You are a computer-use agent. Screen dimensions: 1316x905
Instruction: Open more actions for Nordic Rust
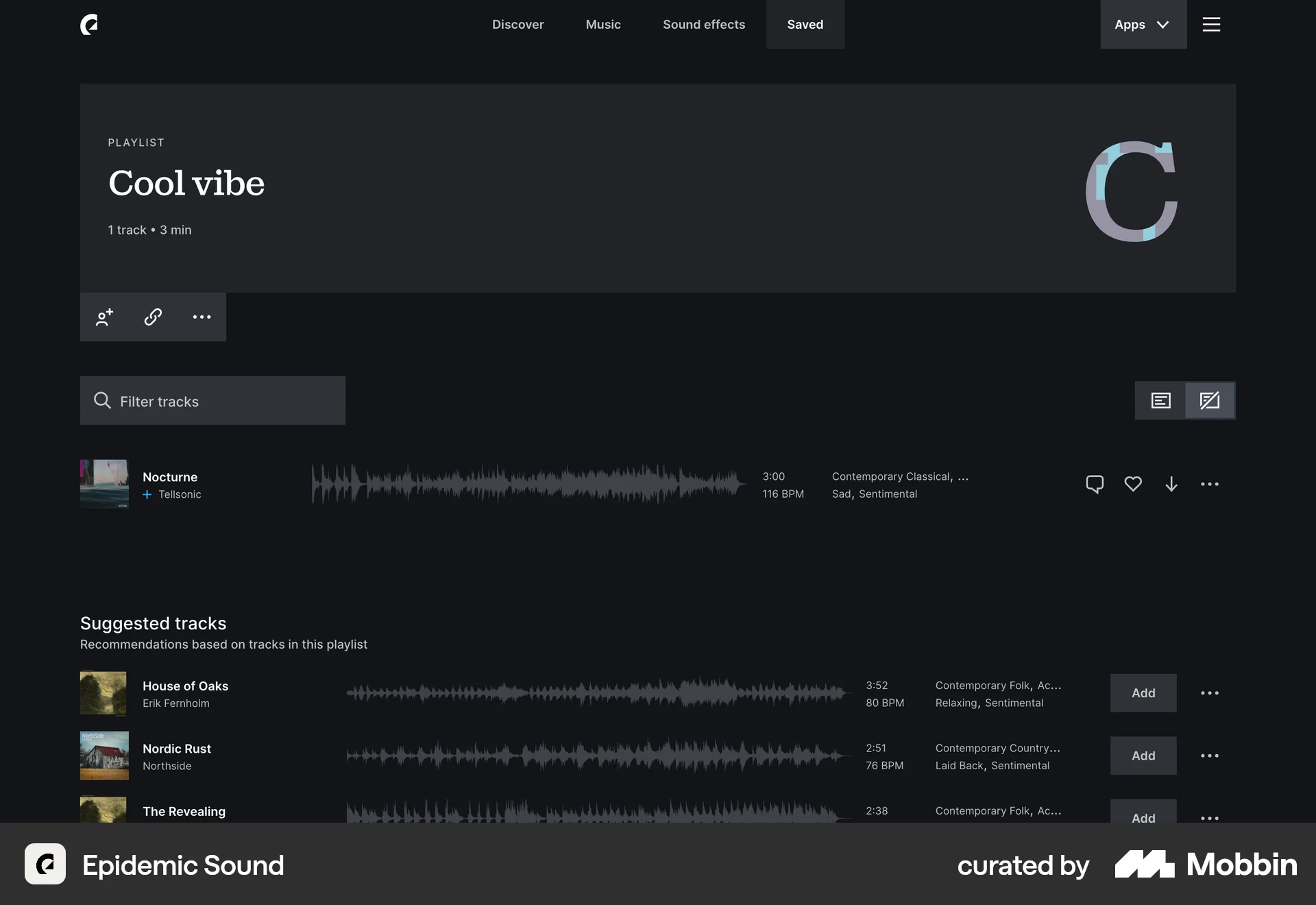1209,756
